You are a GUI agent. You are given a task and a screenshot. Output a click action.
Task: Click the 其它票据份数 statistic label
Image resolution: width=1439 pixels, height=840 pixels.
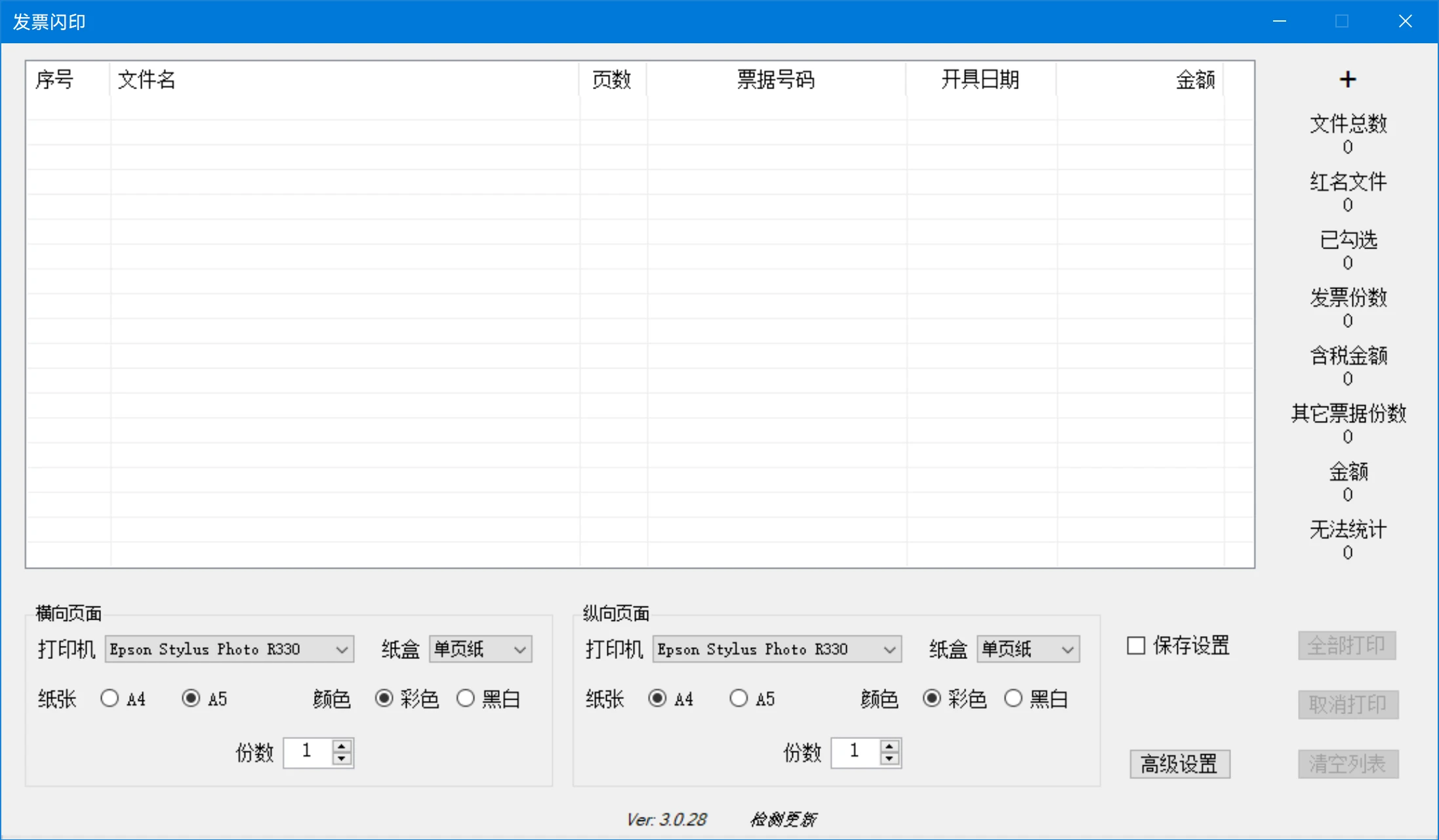pyautogui.click(x=1348, y=414)
